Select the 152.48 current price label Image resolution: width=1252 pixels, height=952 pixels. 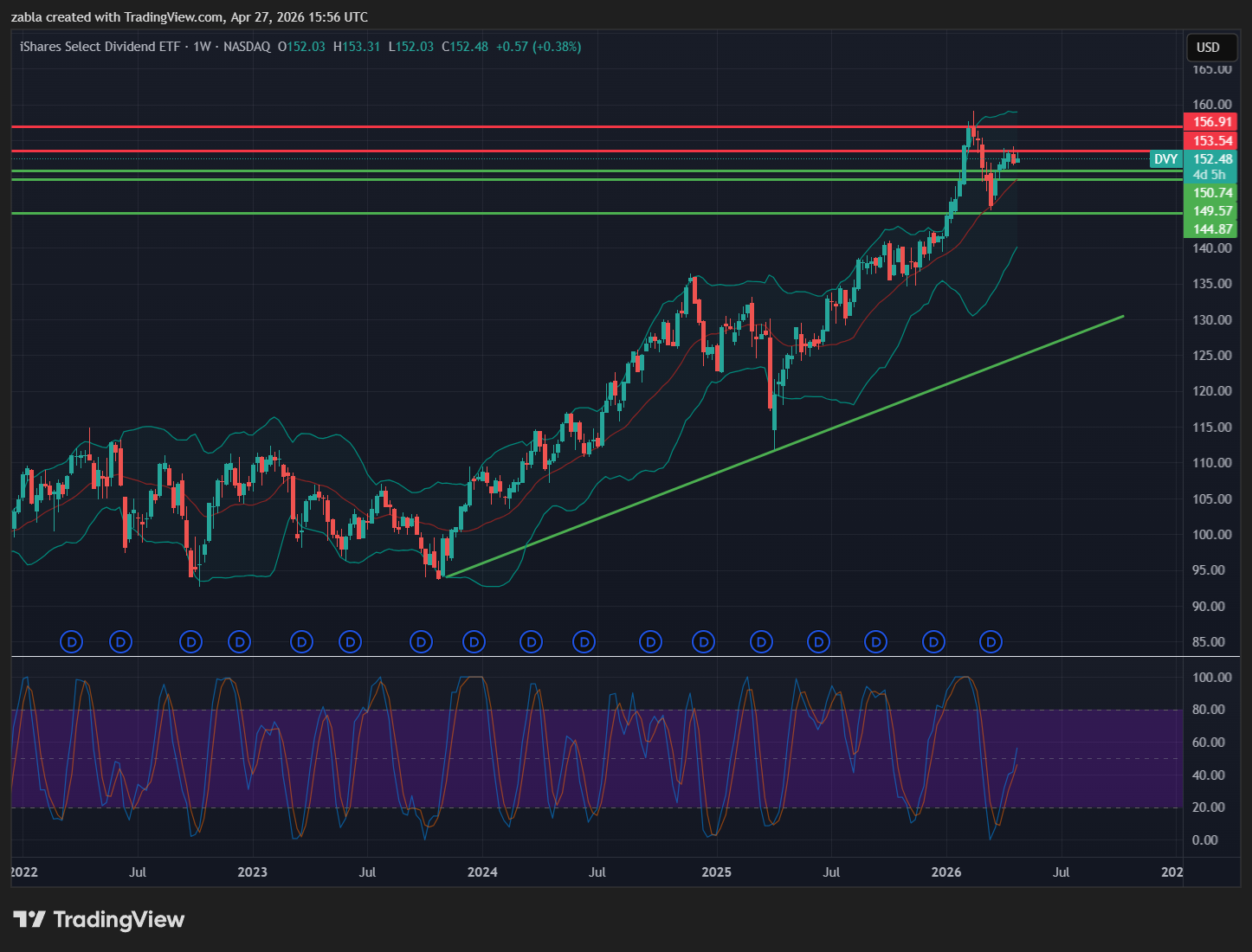pos(1211,159)
